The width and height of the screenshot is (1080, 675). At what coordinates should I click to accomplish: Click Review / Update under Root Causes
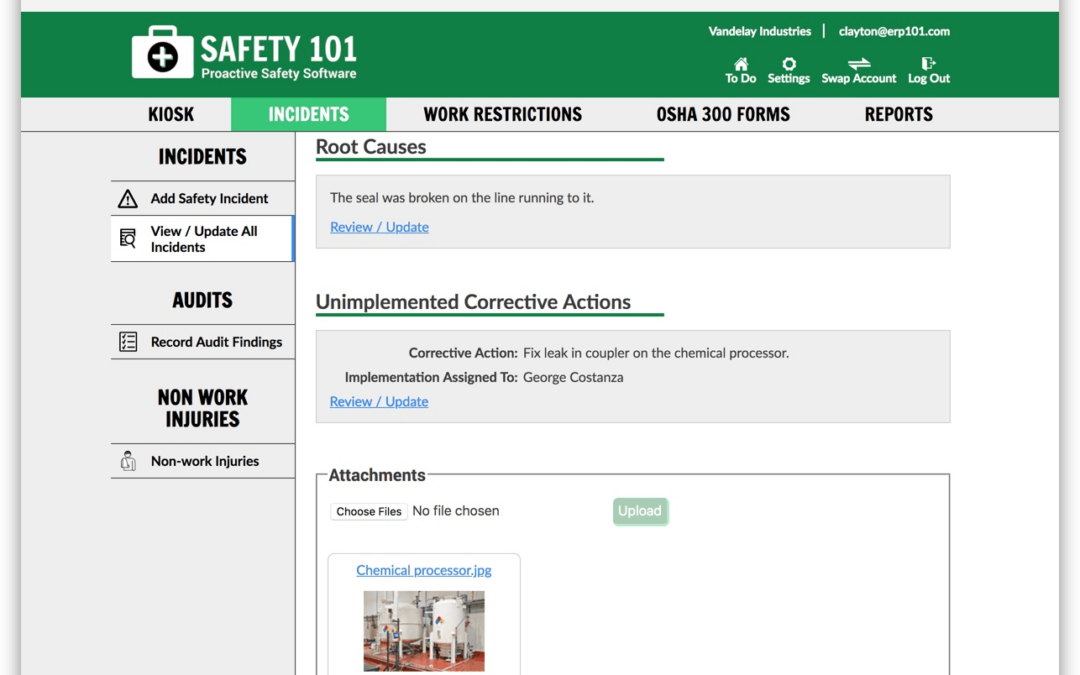click(380, 227)
